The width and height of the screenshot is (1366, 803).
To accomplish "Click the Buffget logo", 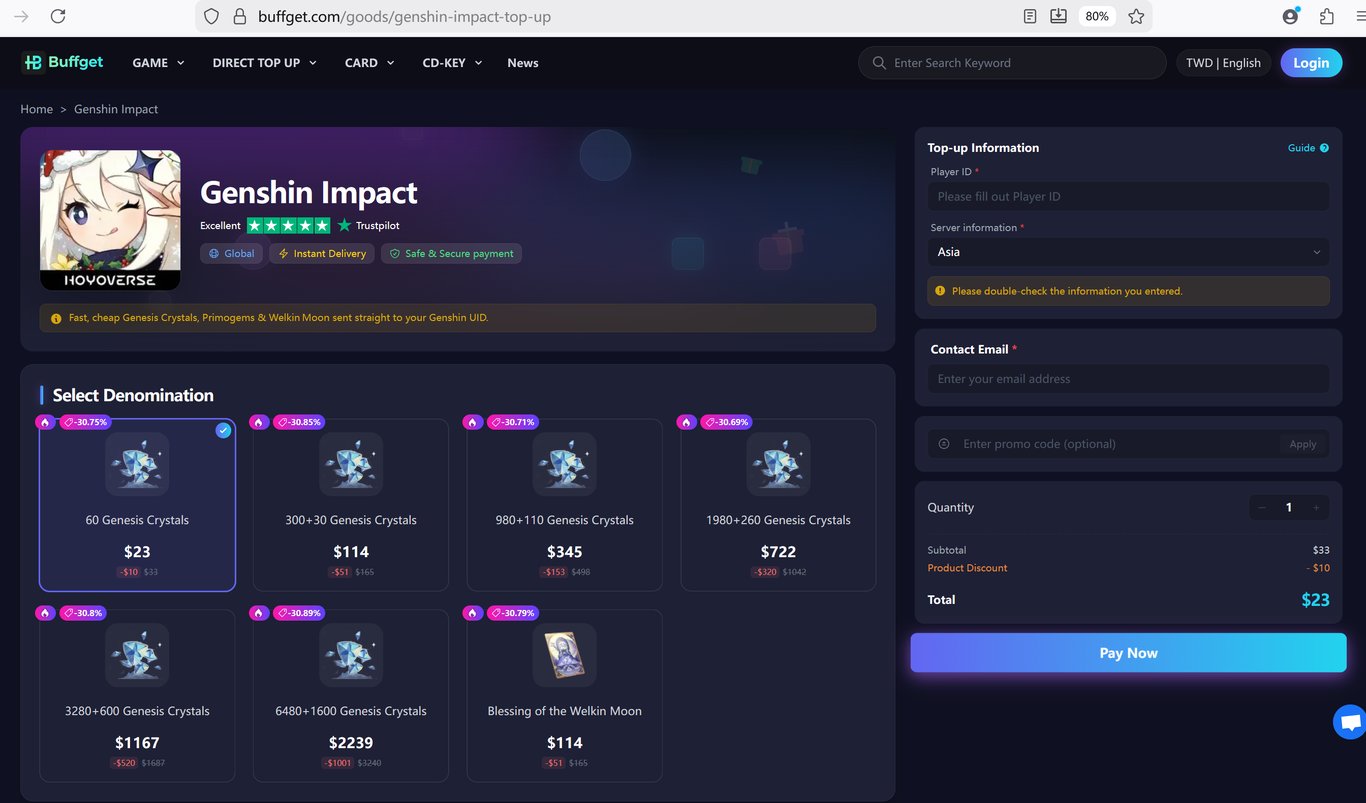I will pyautogui.click(x=62, y=62).
